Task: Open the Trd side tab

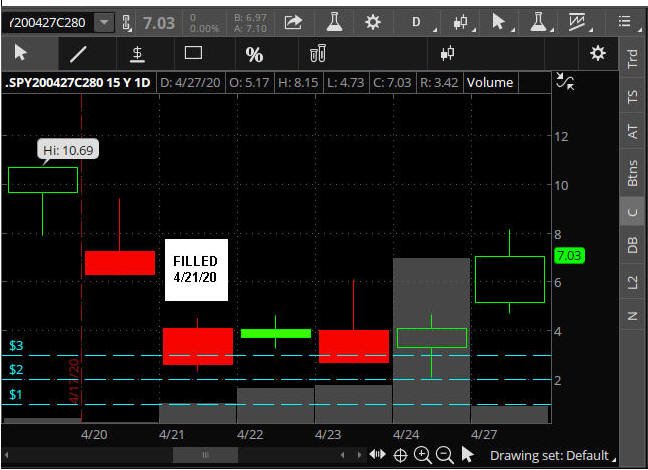Action: [x=632, y=59]
